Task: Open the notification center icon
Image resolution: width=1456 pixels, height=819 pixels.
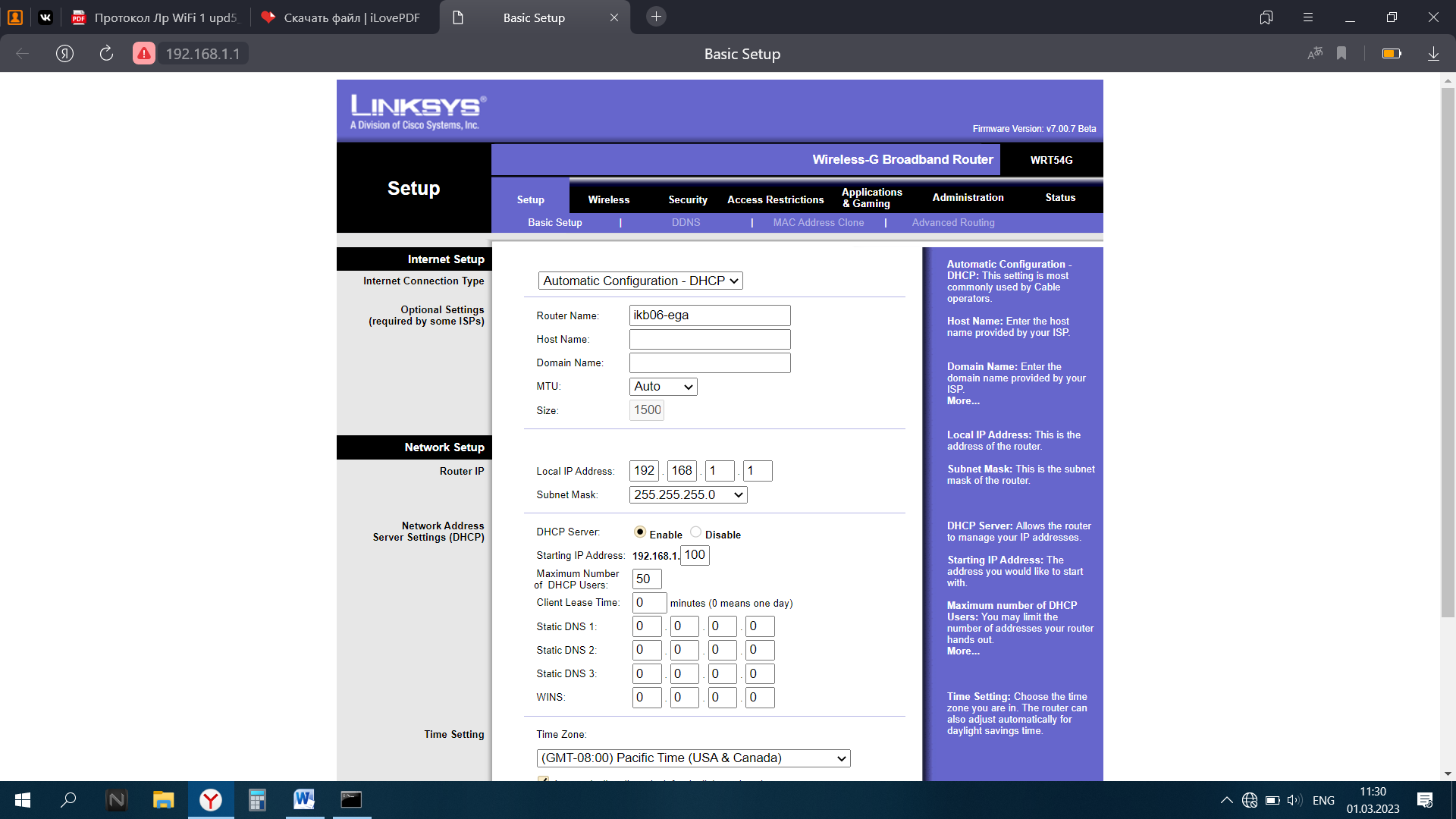Action: (x=1425, y=800)
